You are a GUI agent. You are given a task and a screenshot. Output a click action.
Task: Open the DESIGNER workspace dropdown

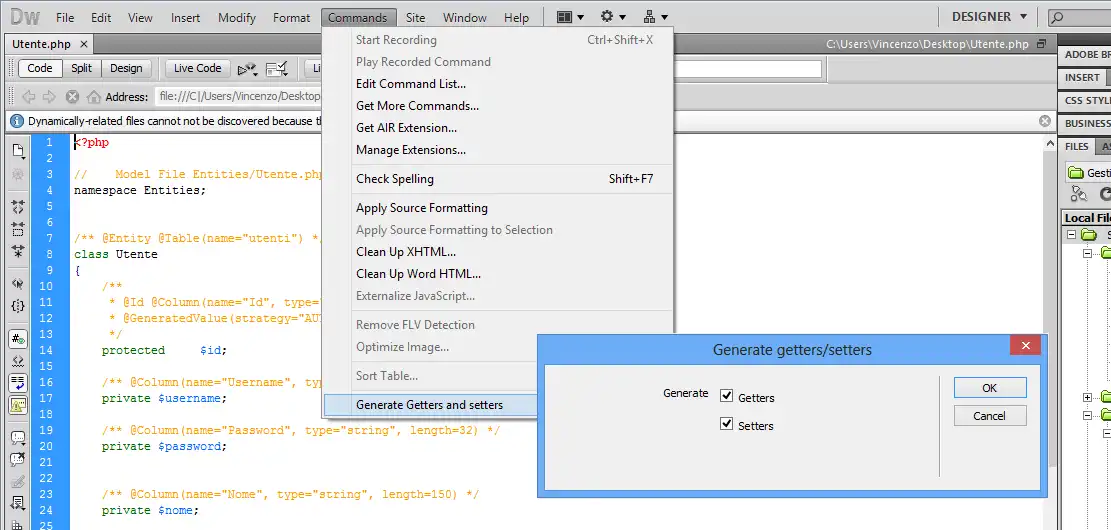point(989,16)
